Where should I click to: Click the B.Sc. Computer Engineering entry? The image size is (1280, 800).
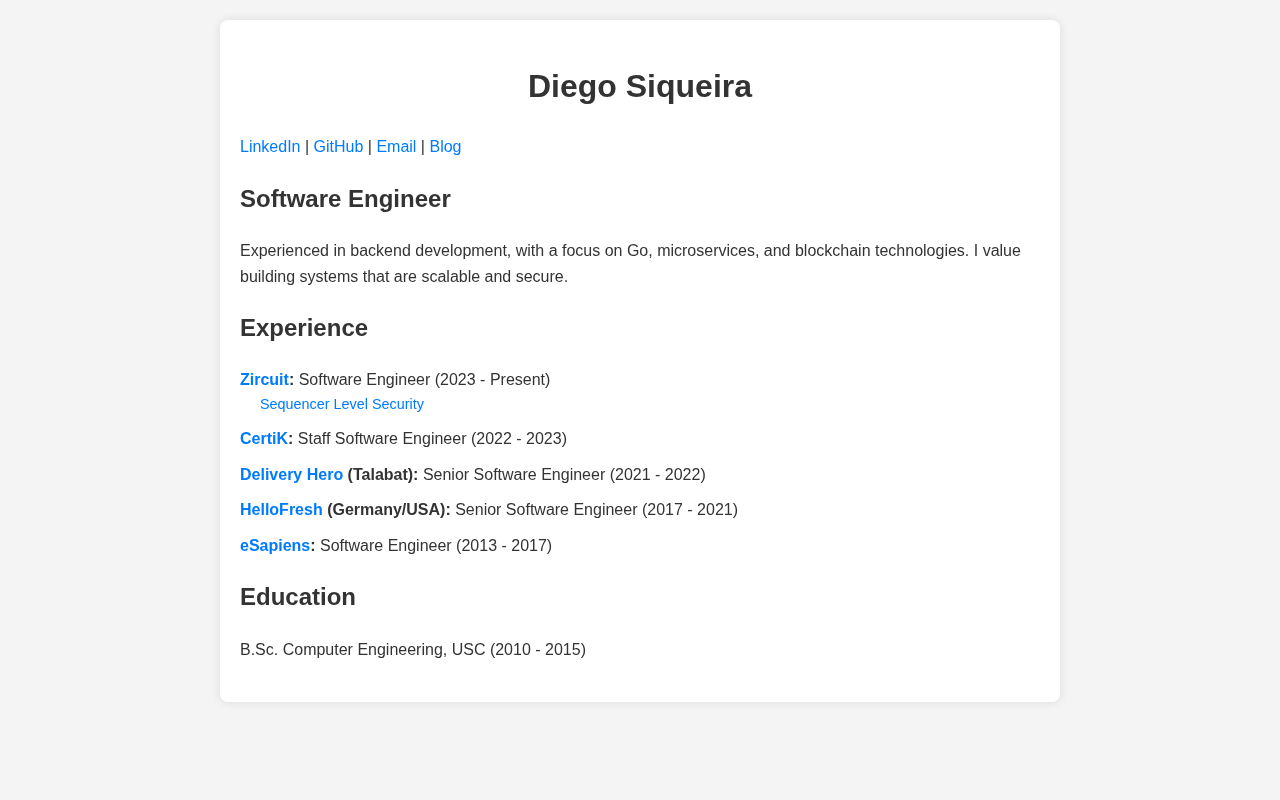click(413, 650)
